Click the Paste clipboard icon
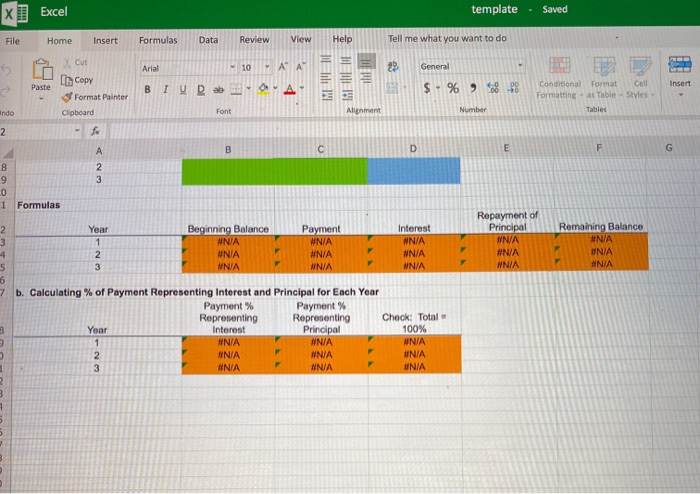Screen dimensions: 700x494 pyautogui.click(x=42, y=70)
